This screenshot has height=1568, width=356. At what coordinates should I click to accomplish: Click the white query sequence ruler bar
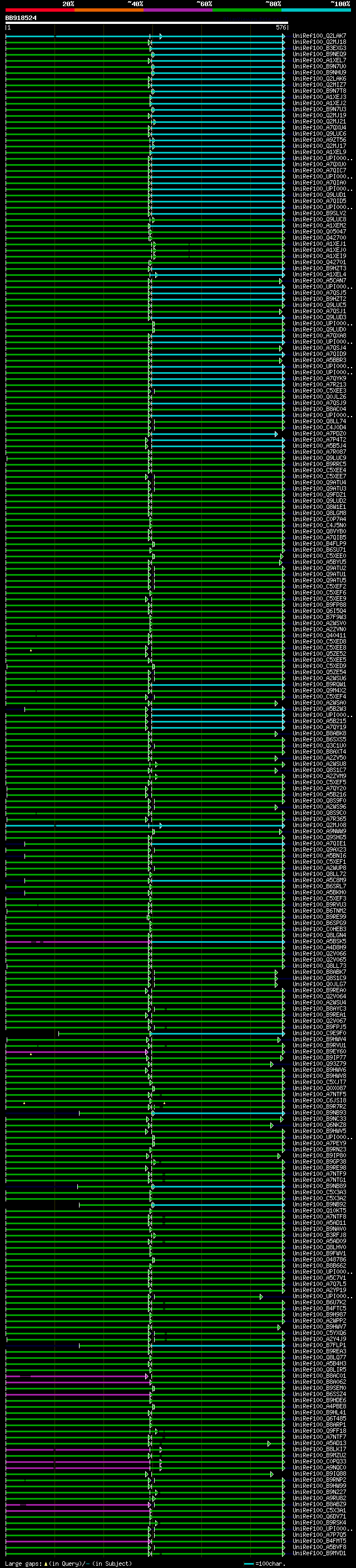147,23
